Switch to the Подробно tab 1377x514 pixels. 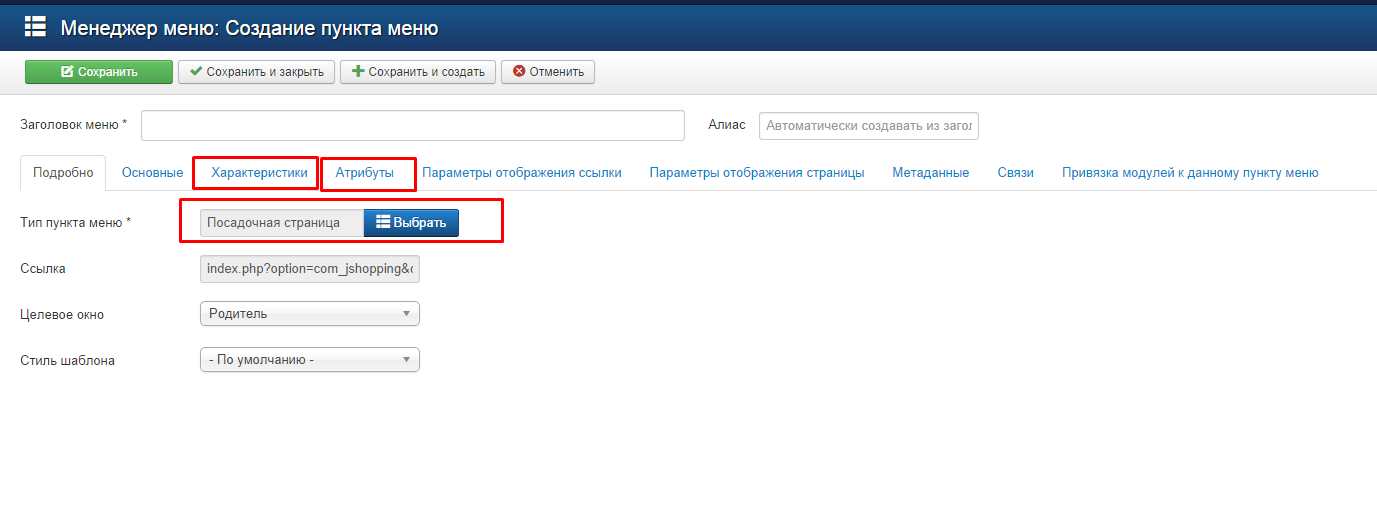pyautogui.click(x=63, y=173)
